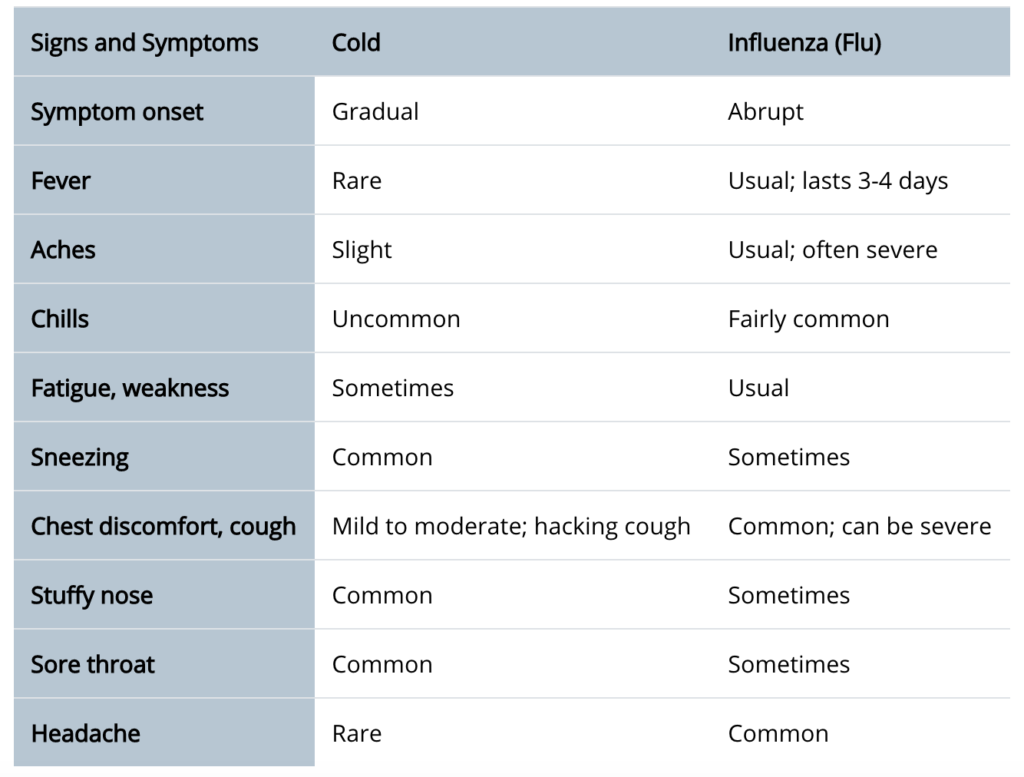Click the Gradual cell under Cold

pos(376,112)
